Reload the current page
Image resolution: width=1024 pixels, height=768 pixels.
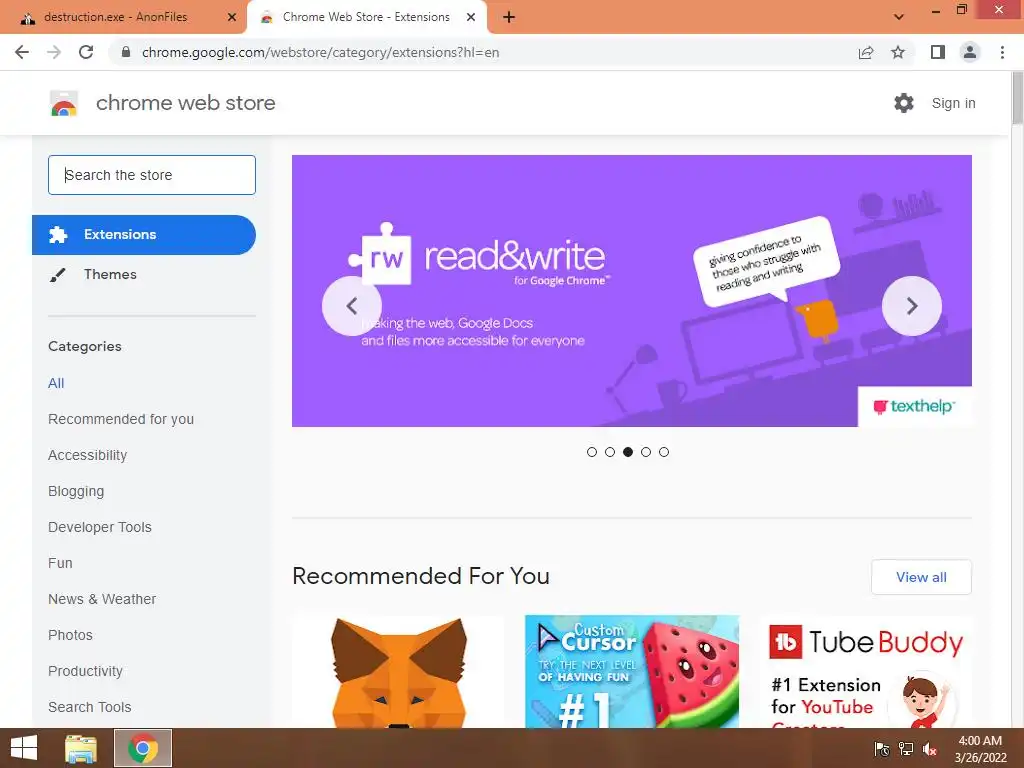(86, 52)
